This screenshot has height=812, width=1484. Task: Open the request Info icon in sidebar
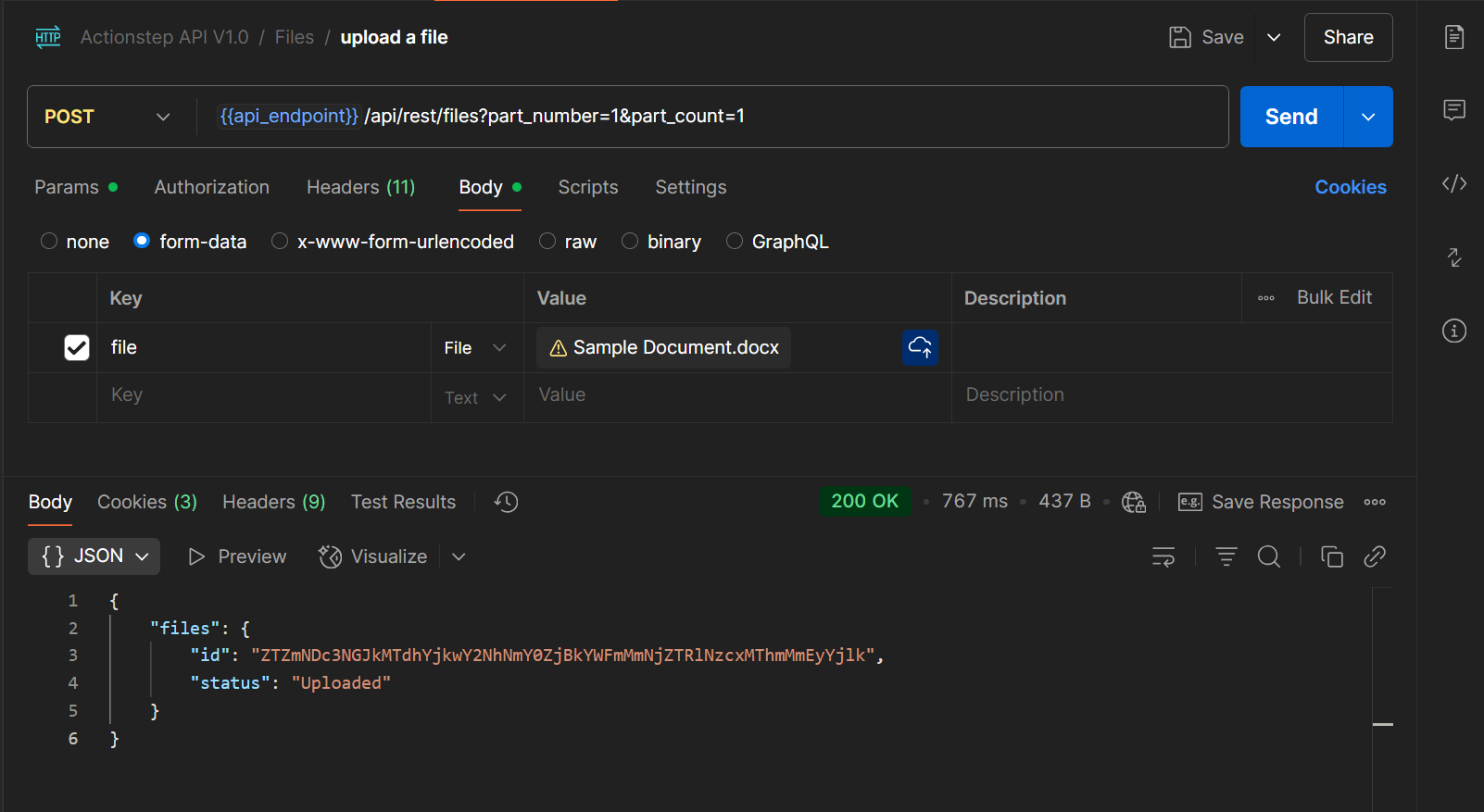[x=1454, y=331]
